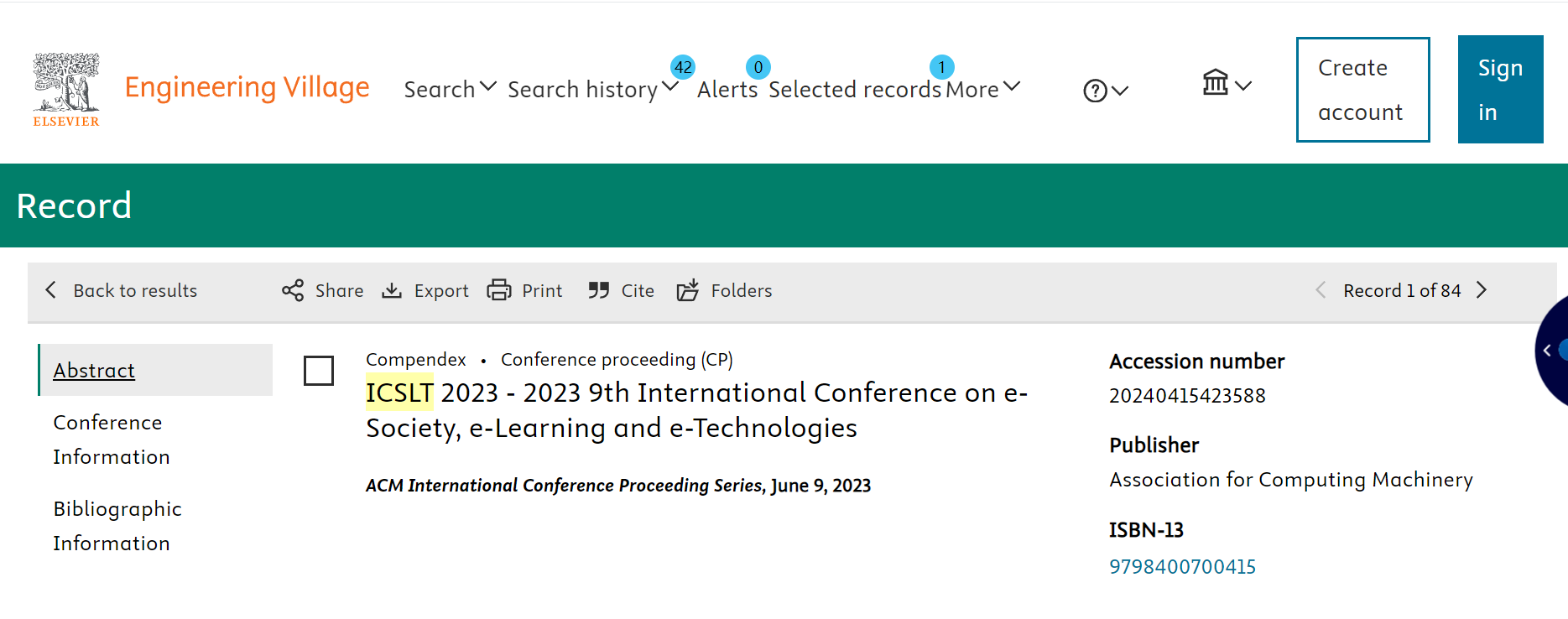Click the Alerts badge 0

pyautogui.click(x=758, y=67)
